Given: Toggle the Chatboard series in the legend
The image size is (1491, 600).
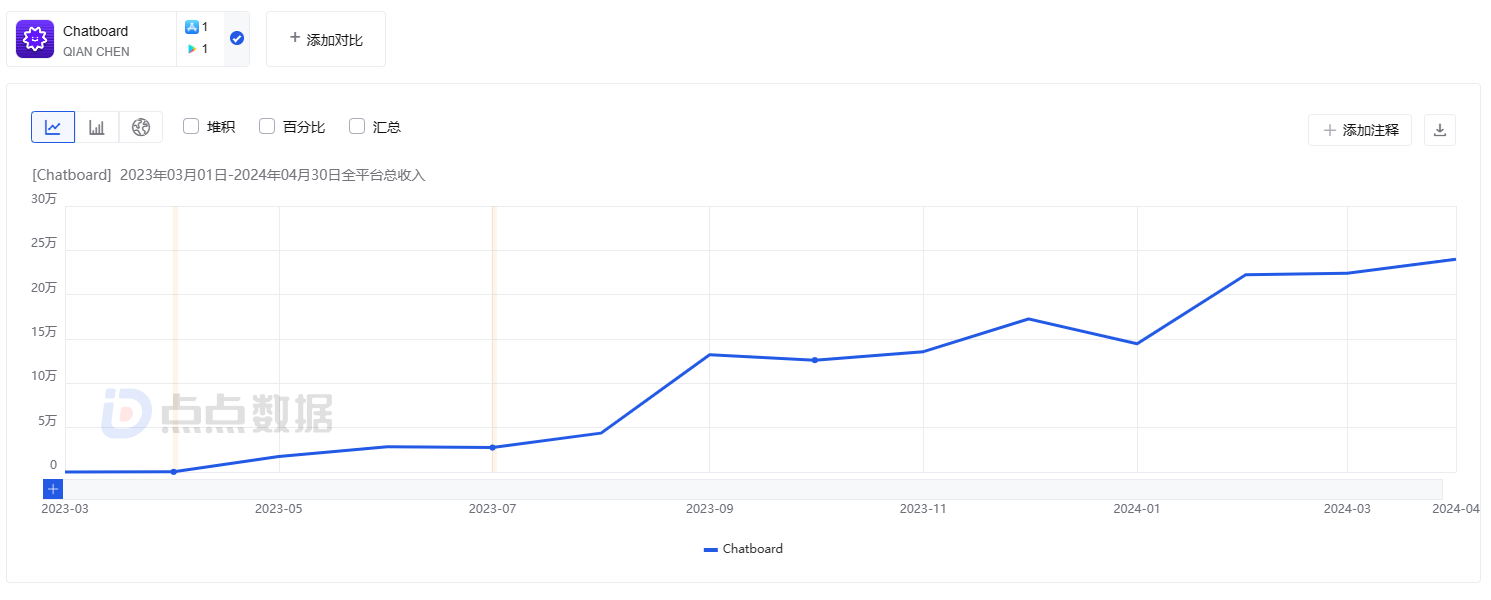Looking at the screenshot, I should click(x=743, y=549).
